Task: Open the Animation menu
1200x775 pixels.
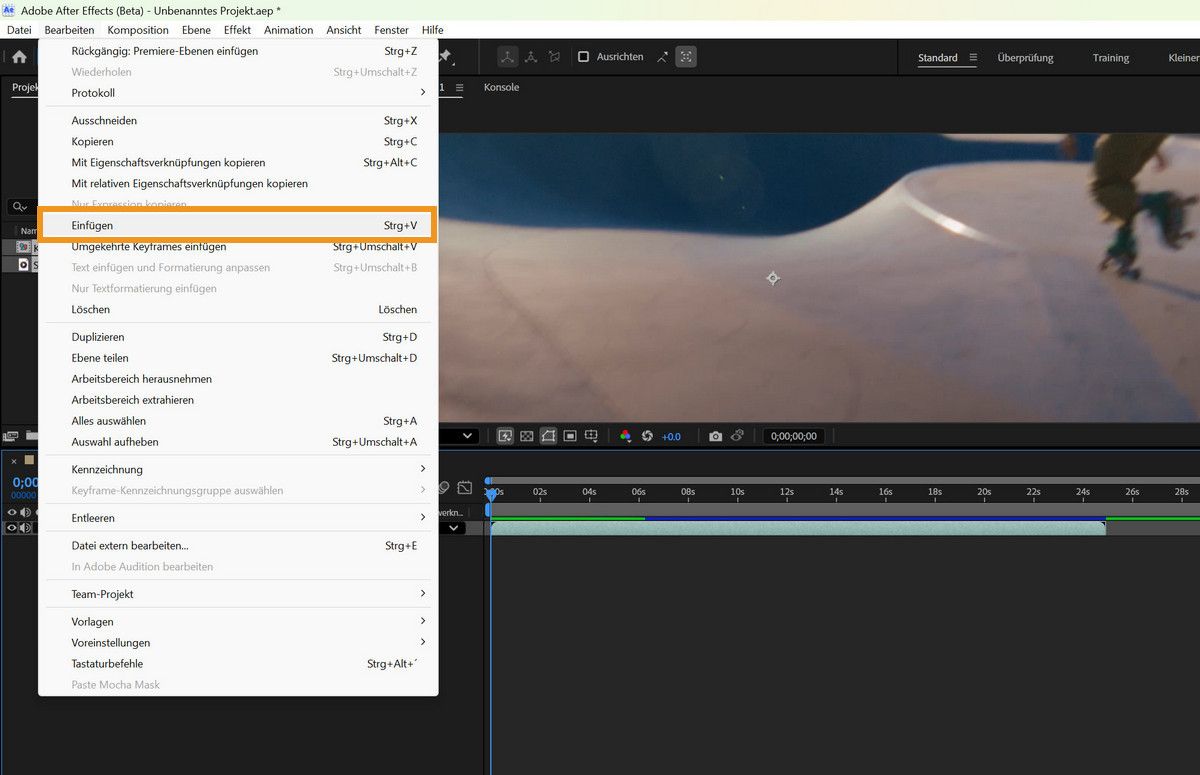Action: pyautogui.click(x=288, y=30)
